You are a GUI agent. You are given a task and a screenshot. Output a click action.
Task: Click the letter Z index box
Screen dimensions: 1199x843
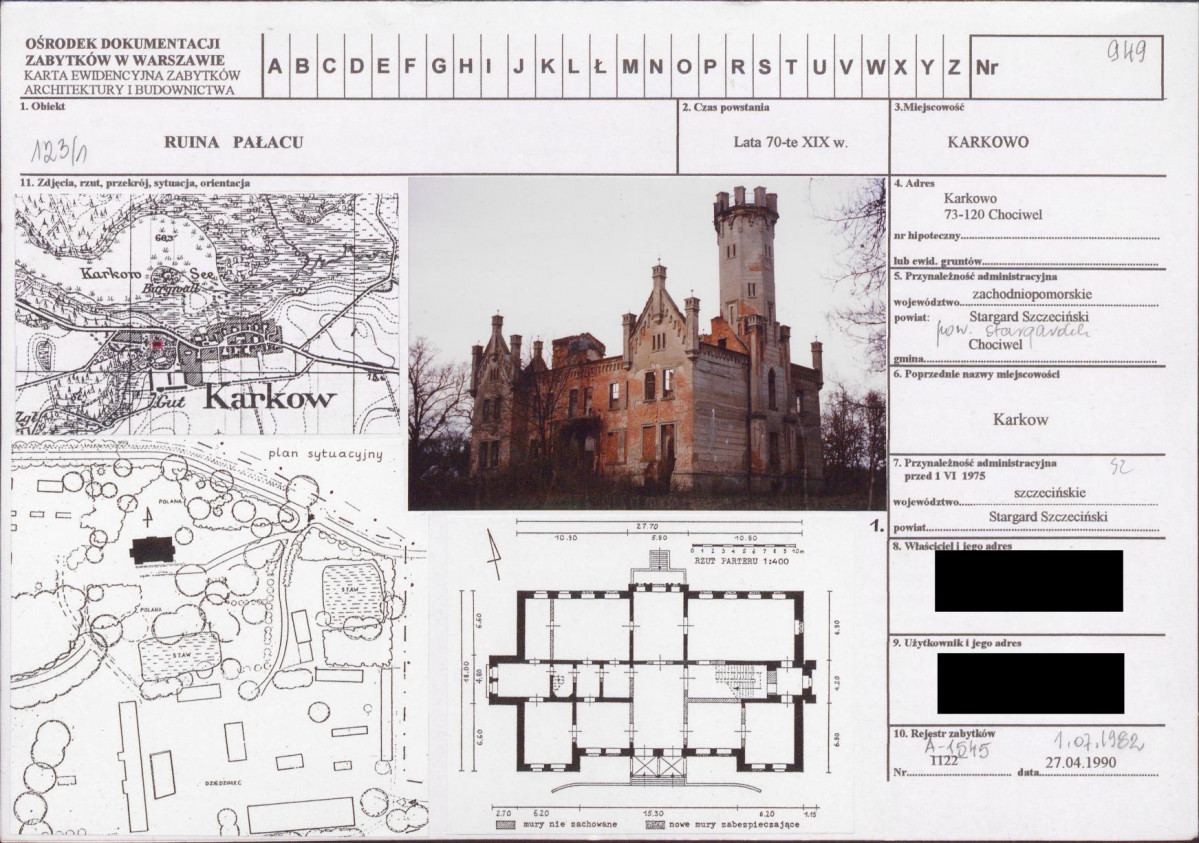(955, 66)
